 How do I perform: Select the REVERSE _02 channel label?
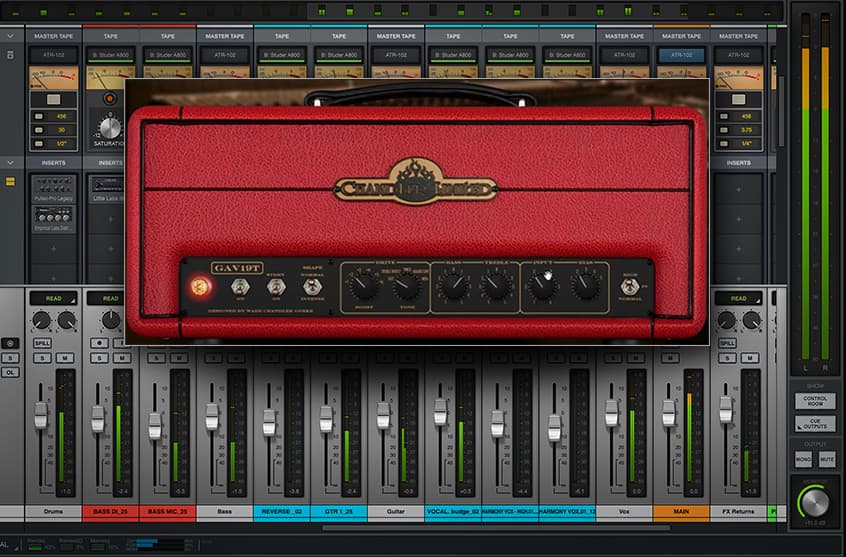[282, 512]
